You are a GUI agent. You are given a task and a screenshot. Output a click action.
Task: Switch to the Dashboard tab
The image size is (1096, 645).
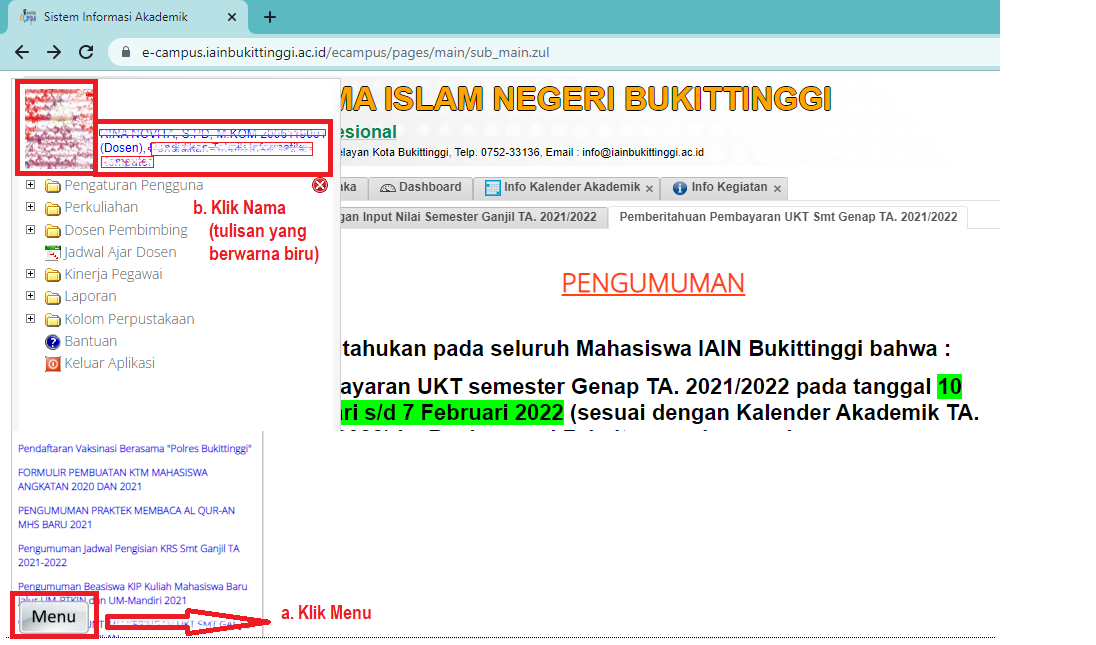(420, 187)
